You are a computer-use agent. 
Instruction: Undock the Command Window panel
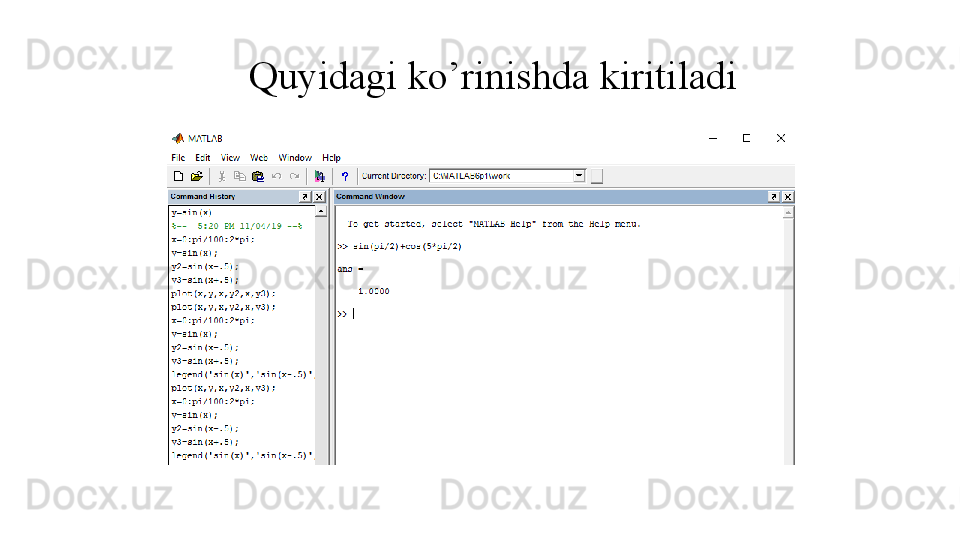click(773, 197)
